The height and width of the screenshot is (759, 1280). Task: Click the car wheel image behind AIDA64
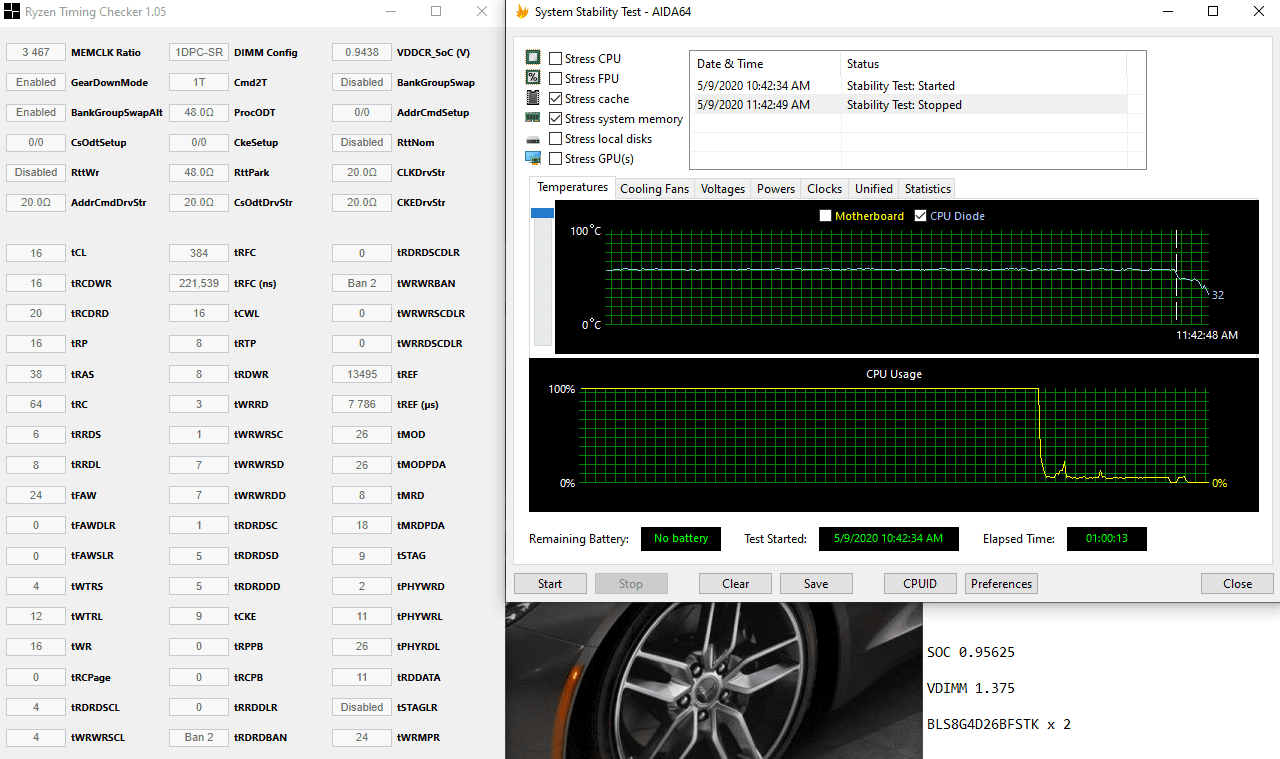pyautogui.click(x=714, y=680)
